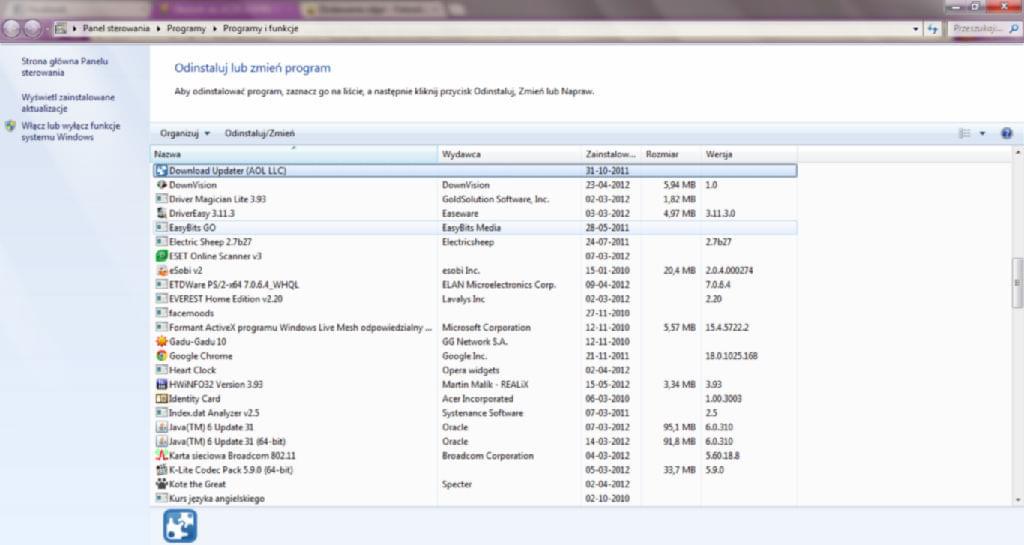Click the Kote the Great icon

click(x=161, y=484)
